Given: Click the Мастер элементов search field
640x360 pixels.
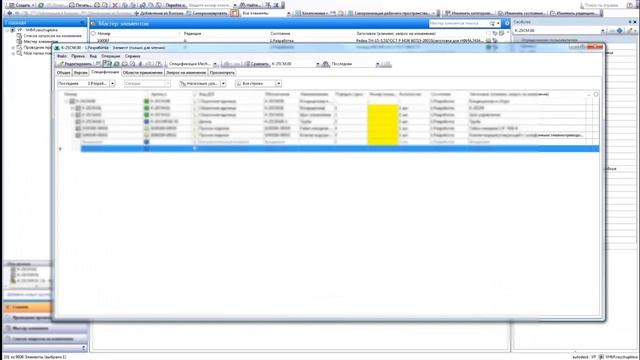Looking at the screenshot, I should click(459, 23).
